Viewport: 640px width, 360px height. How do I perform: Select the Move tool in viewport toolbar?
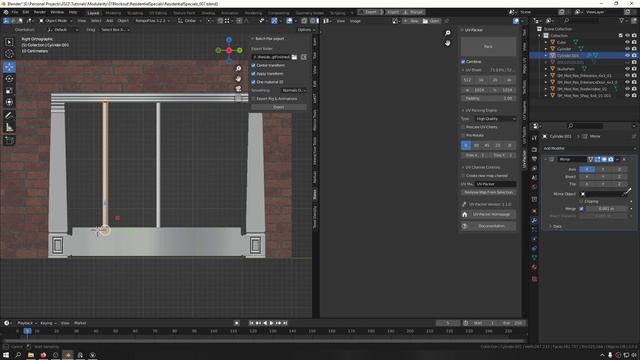[9, 67]
